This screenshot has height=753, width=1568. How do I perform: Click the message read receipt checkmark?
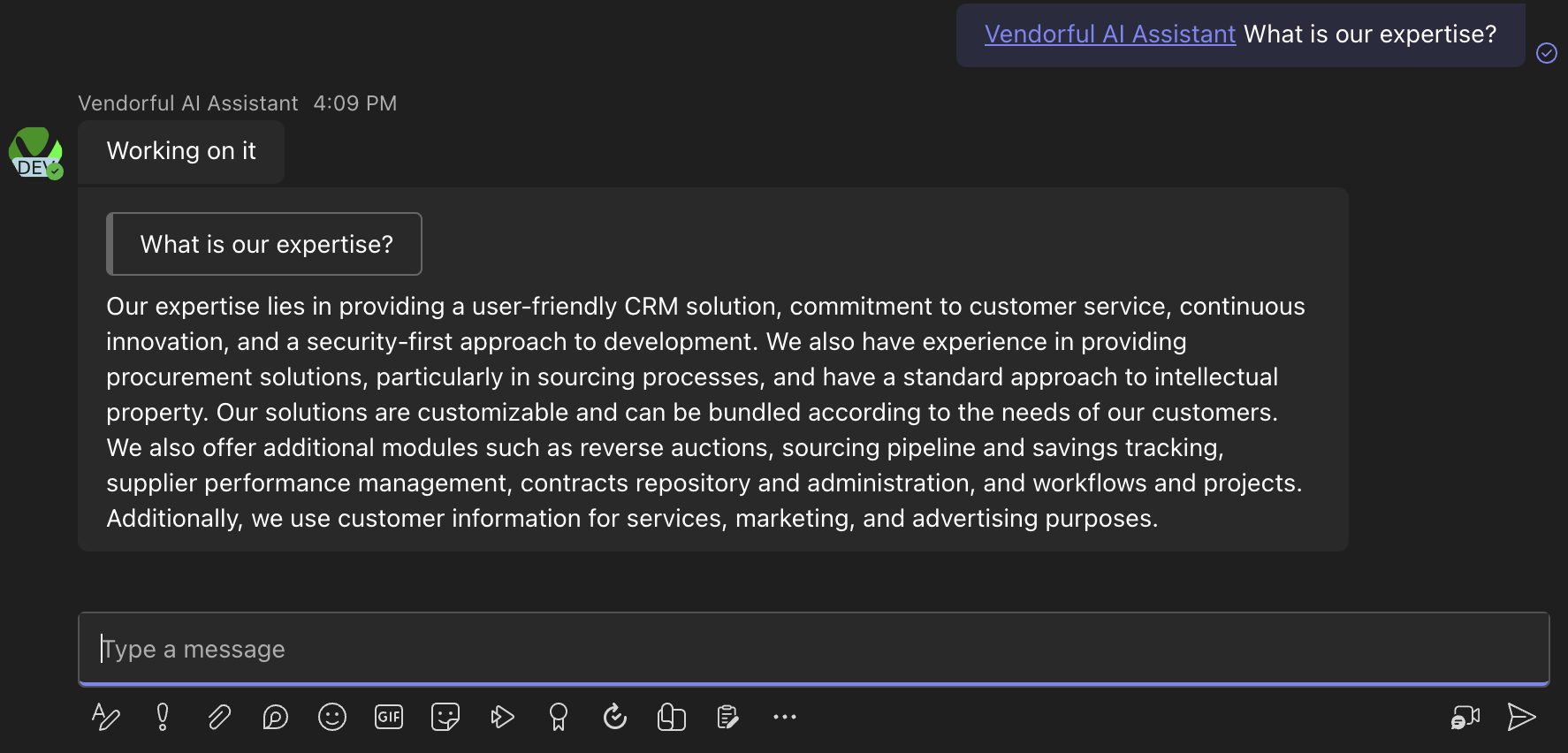[1547, 53]
